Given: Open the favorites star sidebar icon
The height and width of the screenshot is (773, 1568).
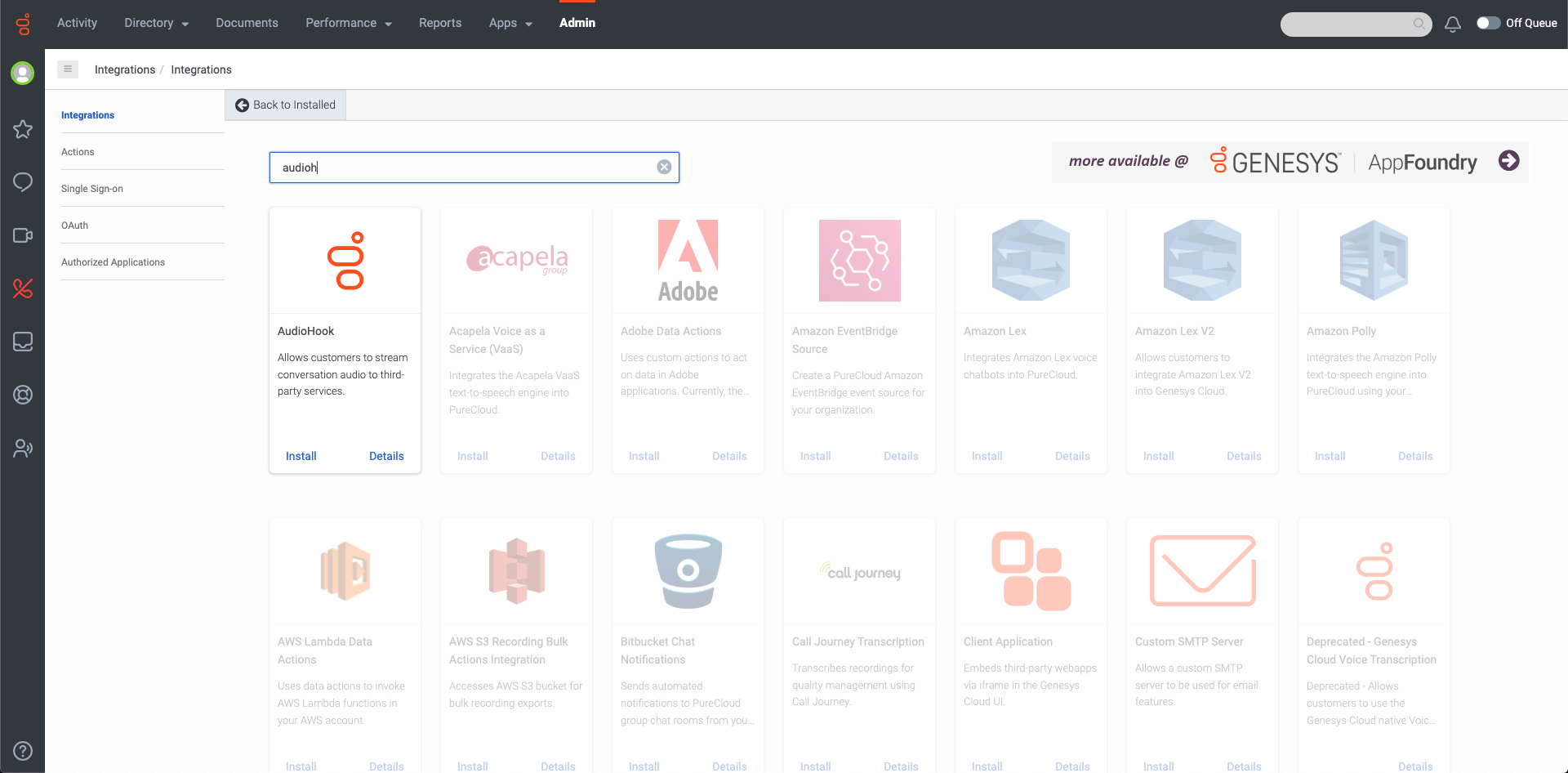Looking at the screenshot, I should pos(23,129).
